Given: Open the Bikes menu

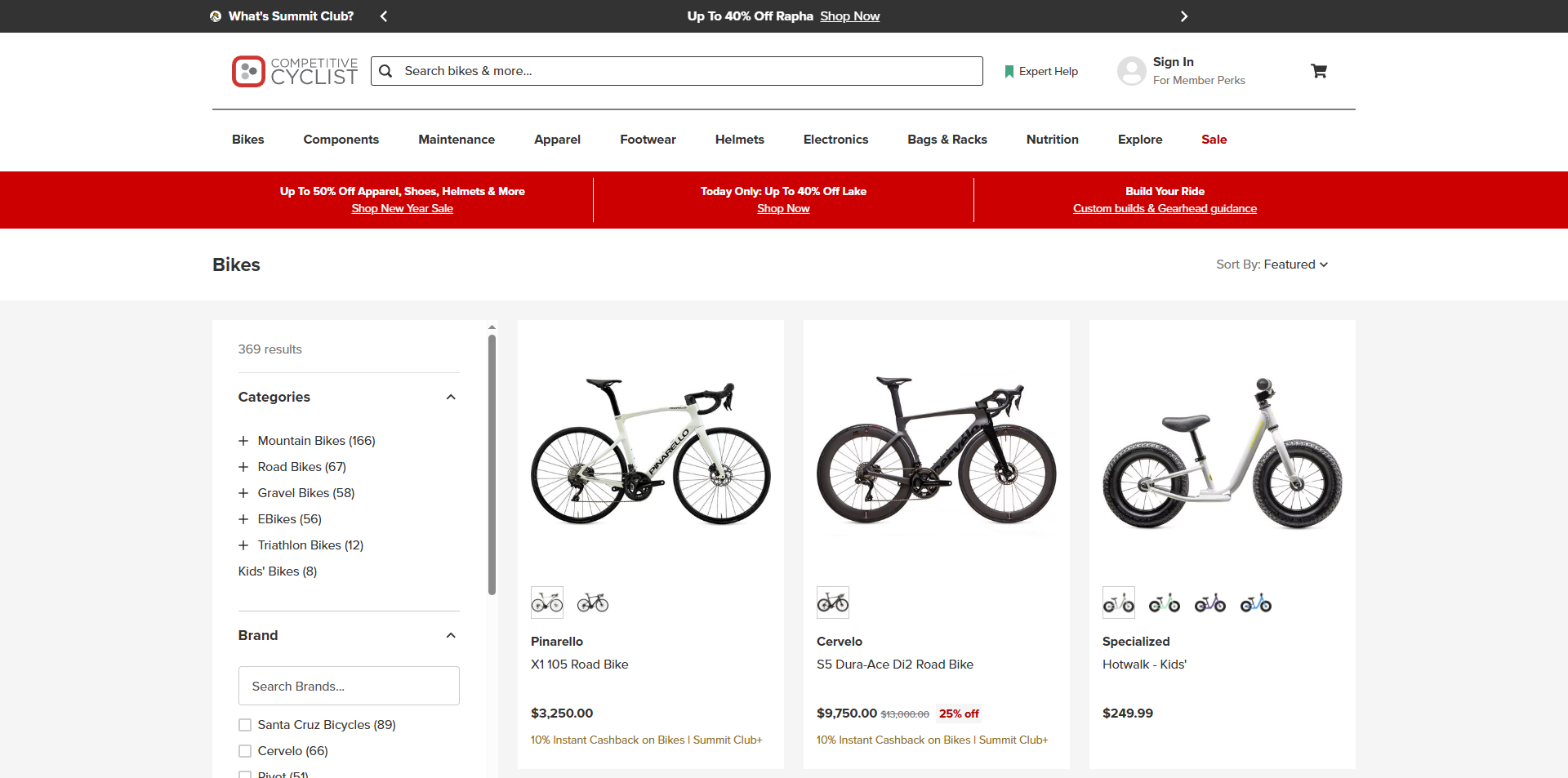Looking at the screenshot, I should 247,140.
